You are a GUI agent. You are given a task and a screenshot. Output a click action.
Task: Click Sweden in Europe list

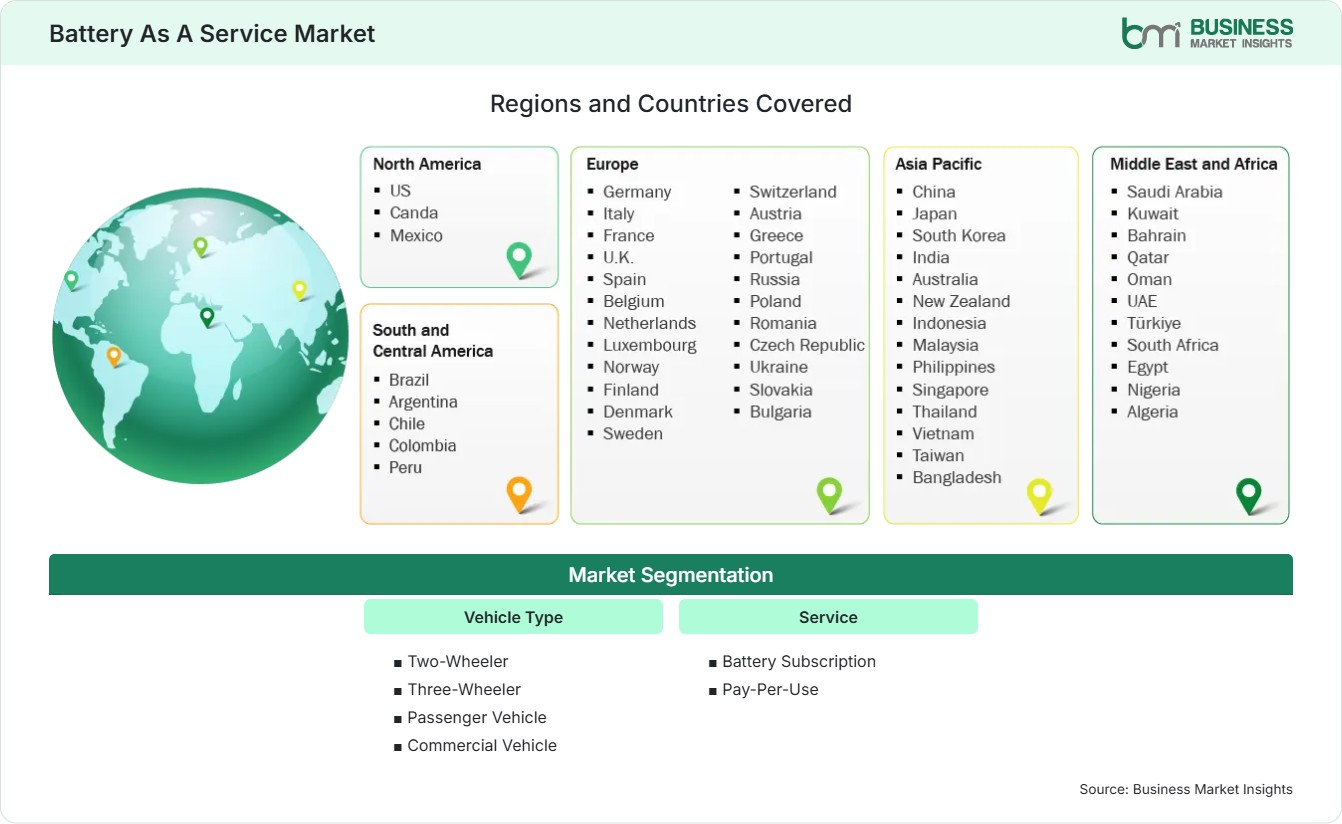coord(632,433)
